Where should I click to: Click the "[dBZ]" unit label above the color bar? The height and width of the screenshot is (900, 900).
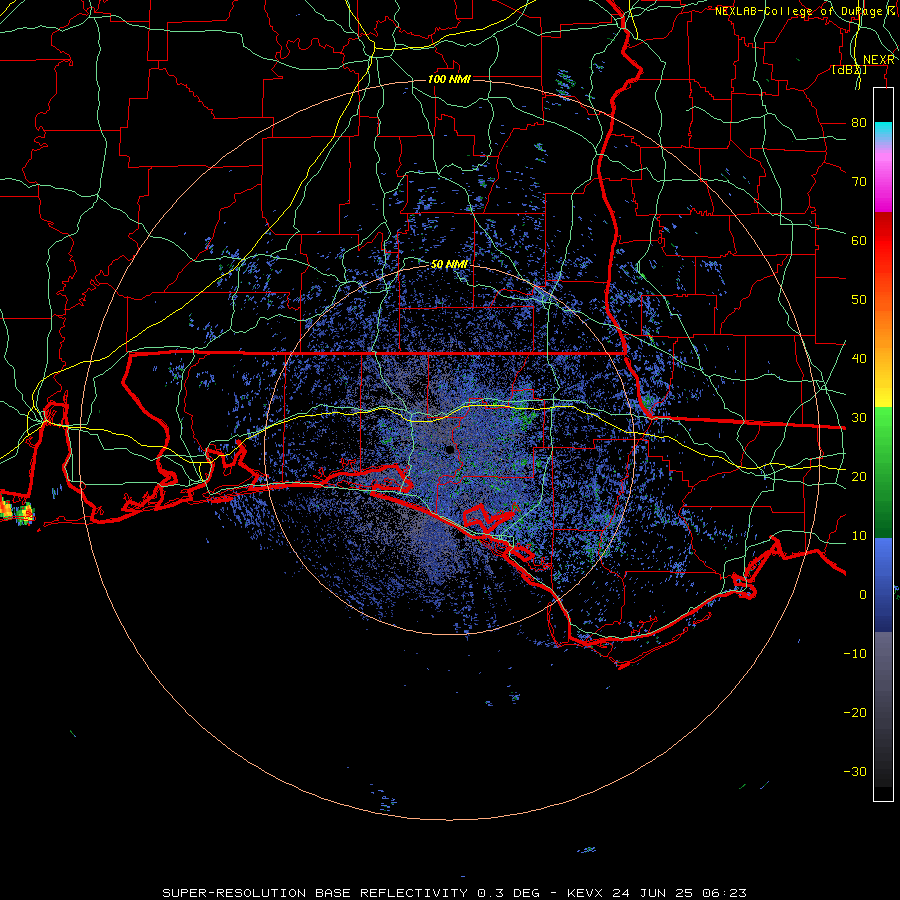tap(849, 70)
